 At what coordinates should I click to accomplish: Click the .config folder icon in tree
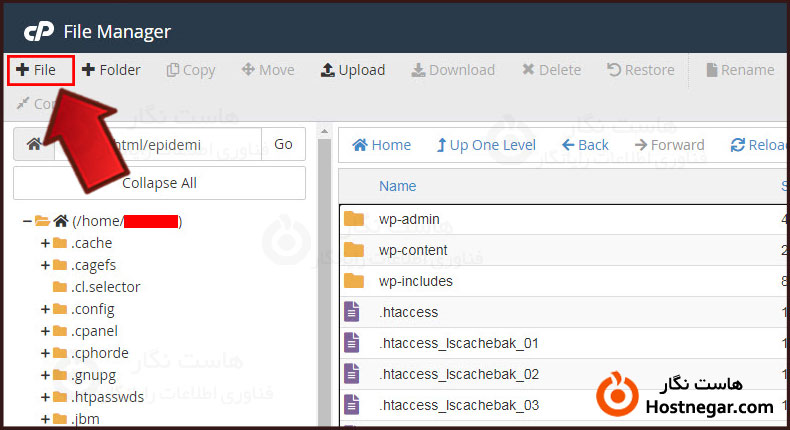(60, 309)
